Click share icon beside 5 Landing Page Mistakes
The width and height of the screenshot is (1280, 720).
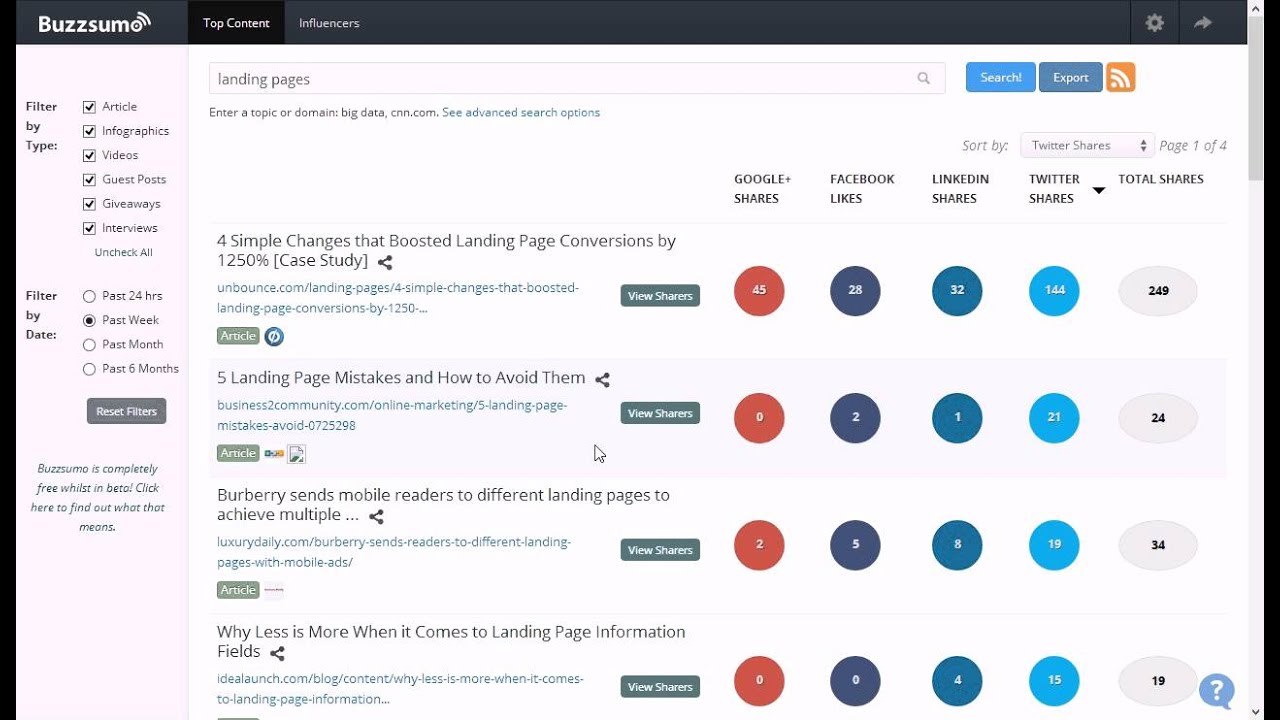pyautogui.click(x=602, y=379)
